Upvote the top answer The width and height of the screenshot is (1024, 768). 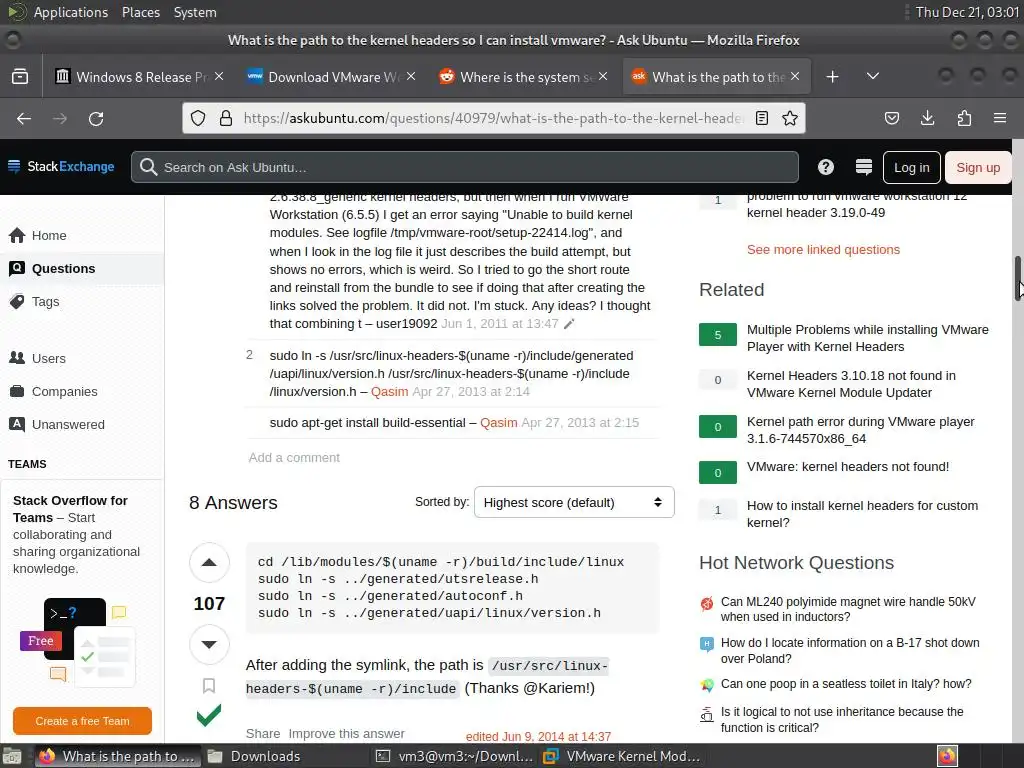click(x=209, y=562)
